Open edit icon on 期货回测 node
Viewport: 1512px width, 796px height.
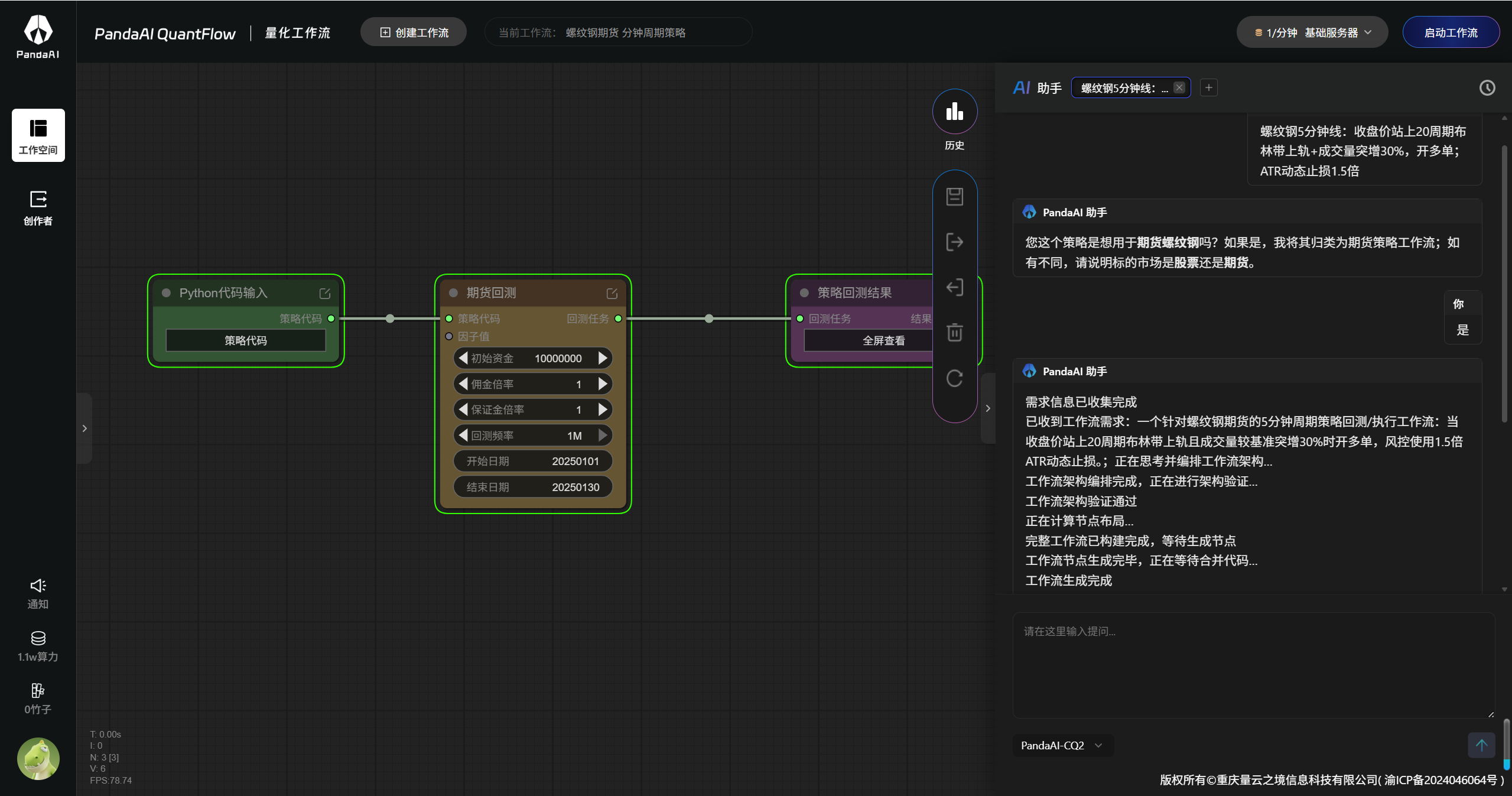coord(612,293)
